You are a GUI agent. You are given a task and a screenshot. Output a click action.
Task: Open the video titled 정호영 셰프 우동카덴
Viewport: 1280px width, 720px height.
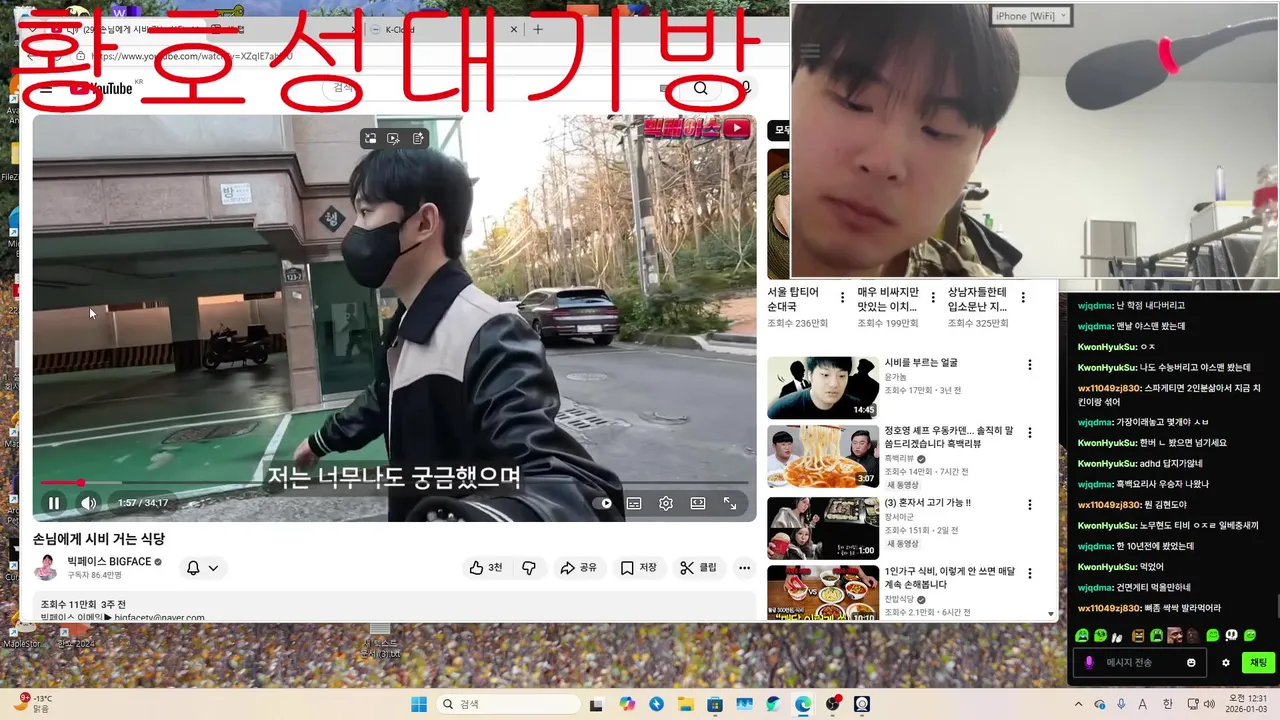[x=948, y=437]
